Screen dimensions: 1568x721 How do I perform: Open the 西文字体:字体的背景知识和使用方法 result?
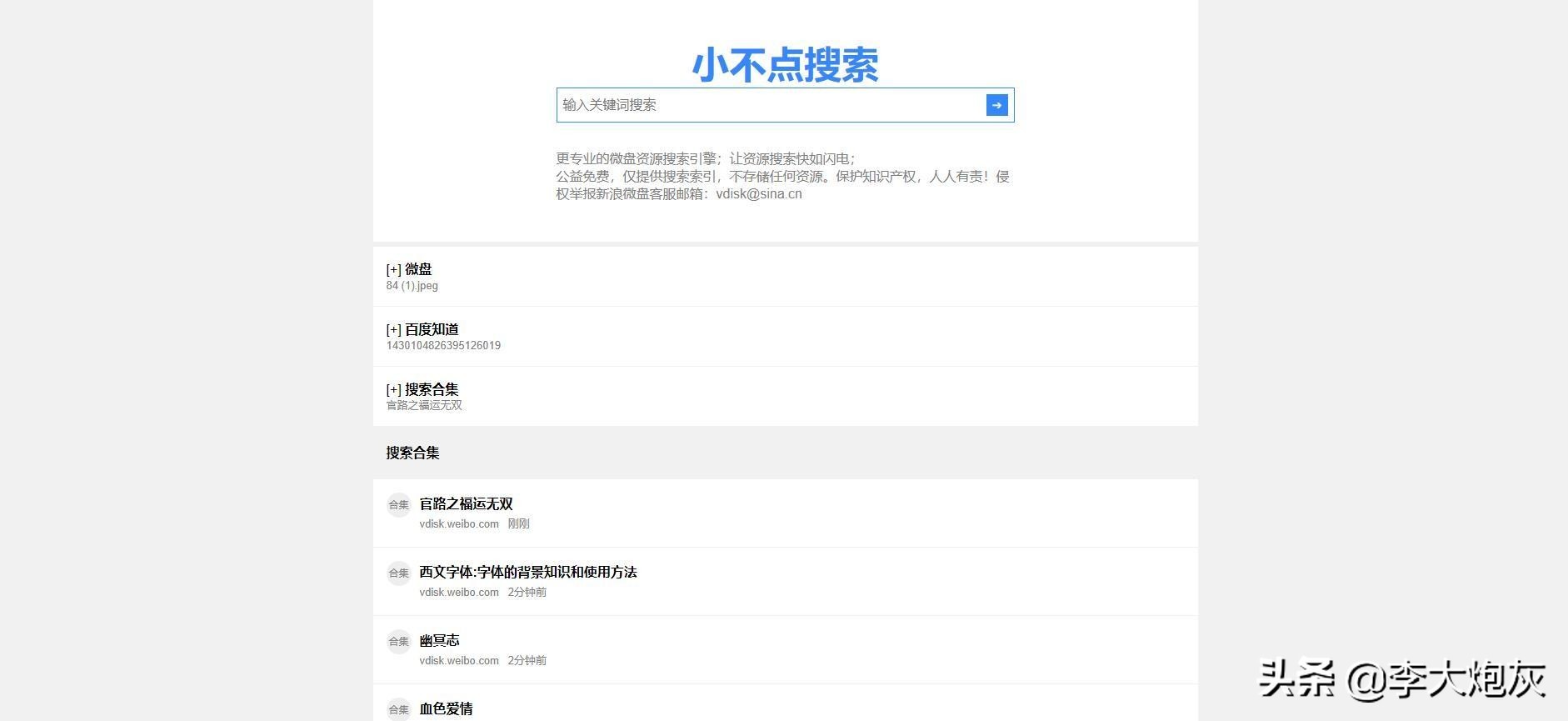pos(527,572)
